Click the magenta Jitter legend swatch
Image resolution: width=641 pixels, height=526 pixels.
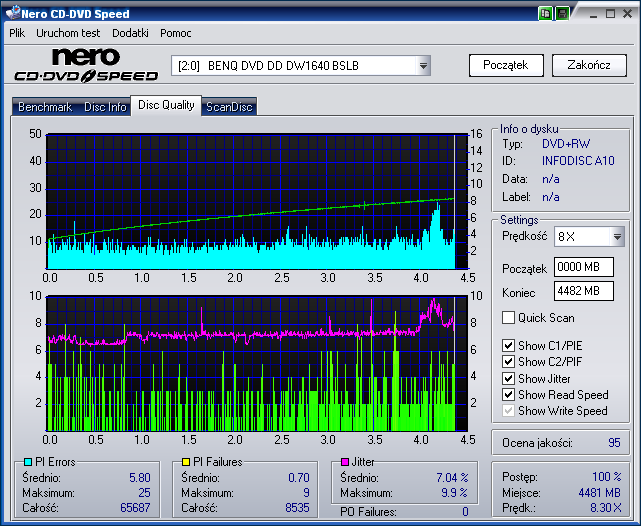(x=345, y=462)
